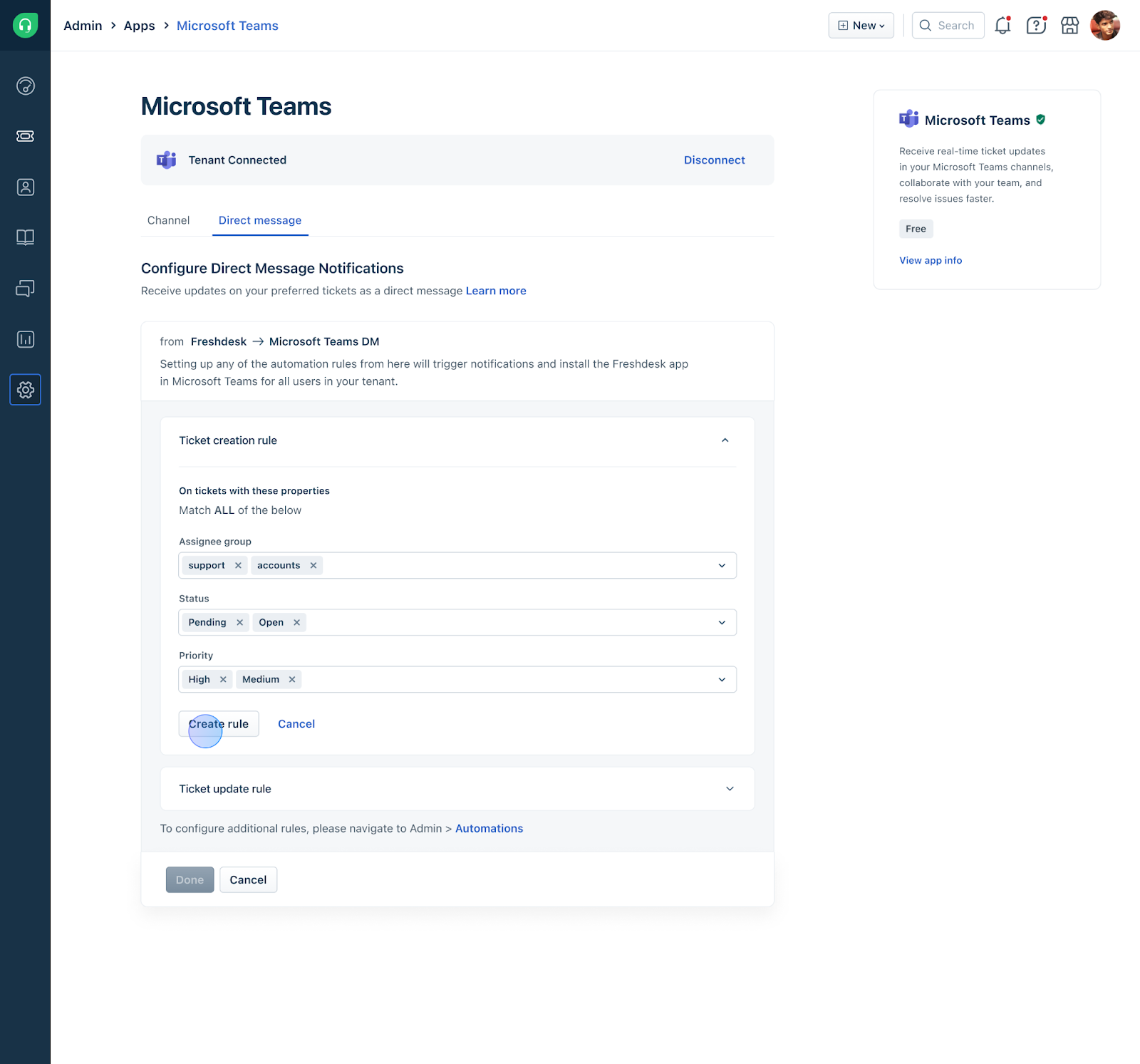
Task: Click the Create rule button
Action: (x=219, y=724)
